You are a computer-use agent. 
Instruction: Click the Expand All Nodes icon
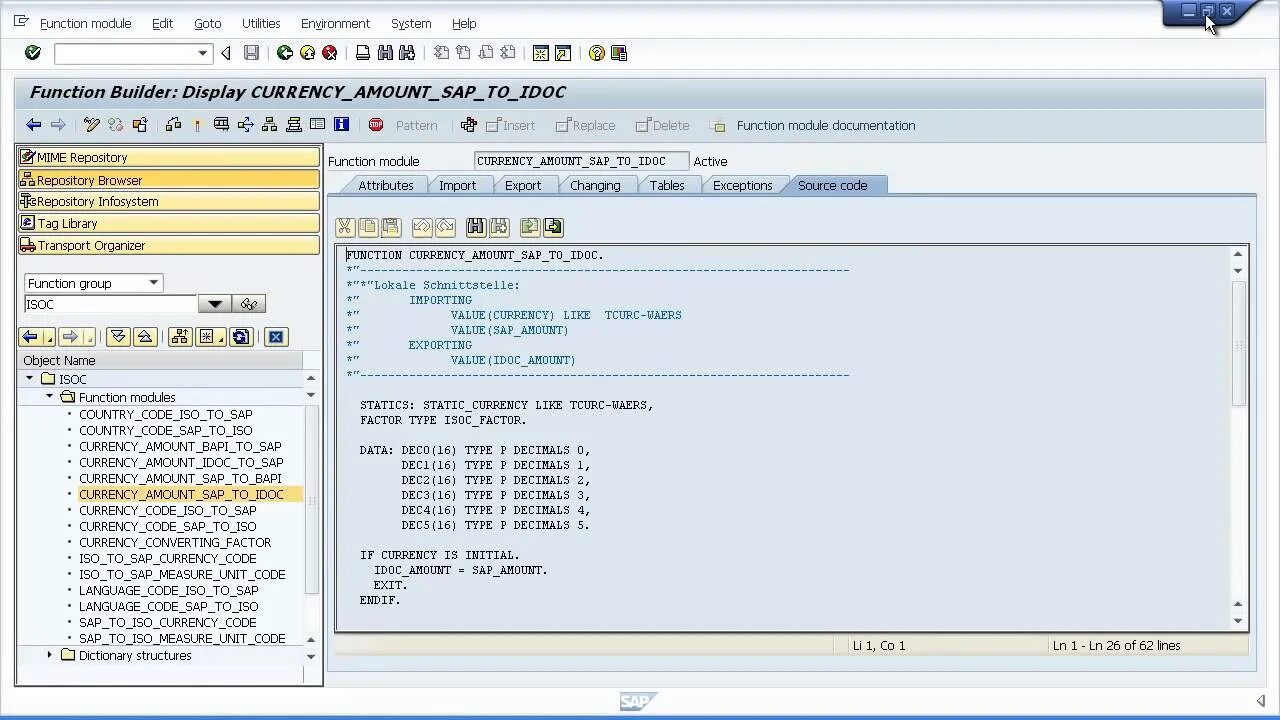click(x=118, y=337)
